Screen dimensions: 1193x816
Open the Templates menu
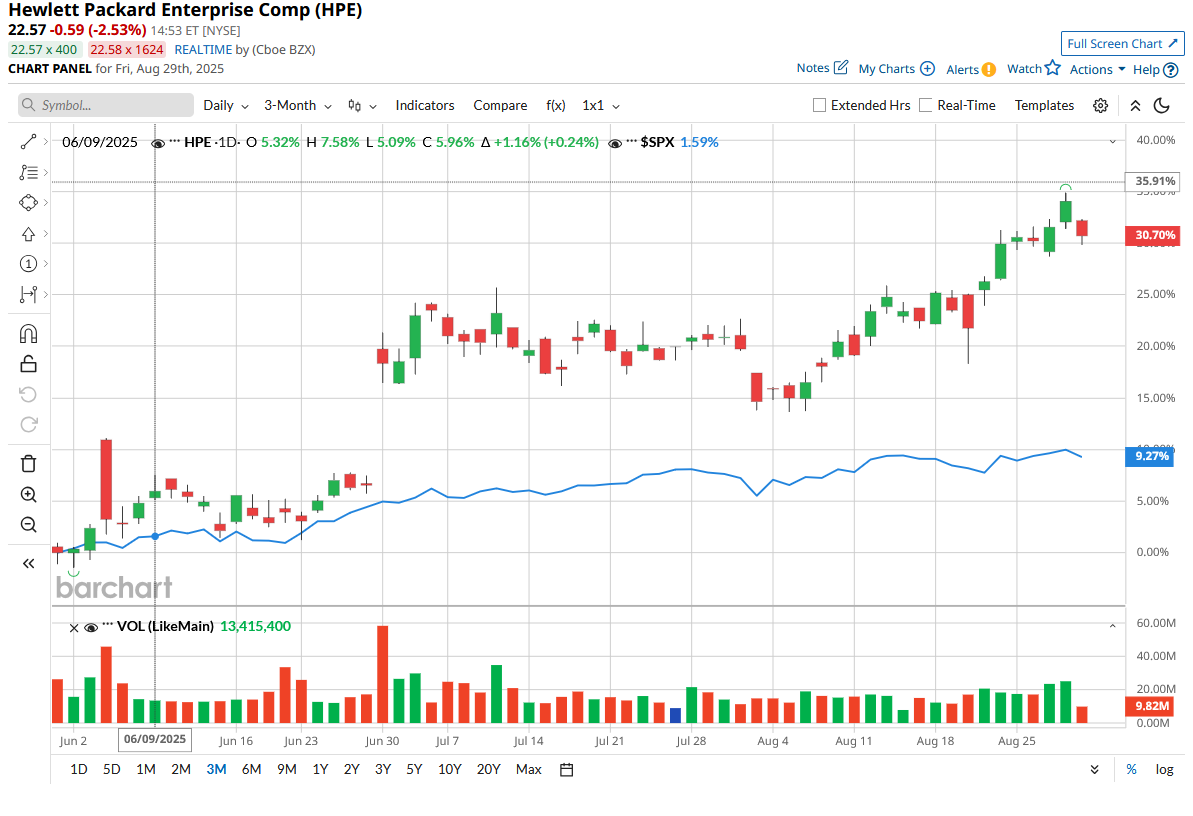click(1044, 105)
